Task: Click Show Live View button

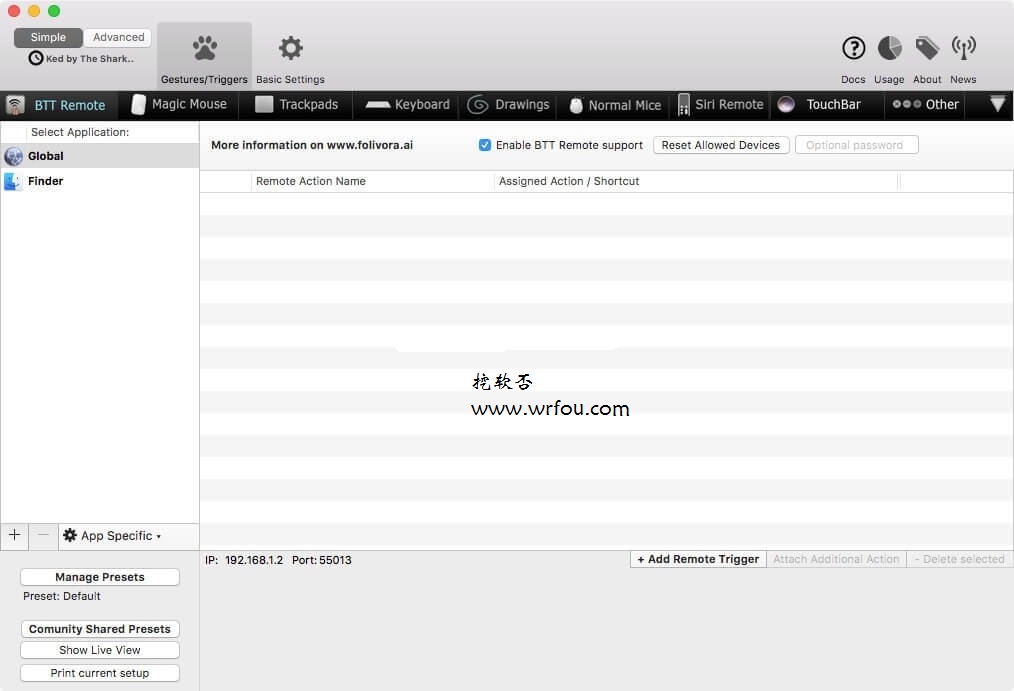Action: 100,650
